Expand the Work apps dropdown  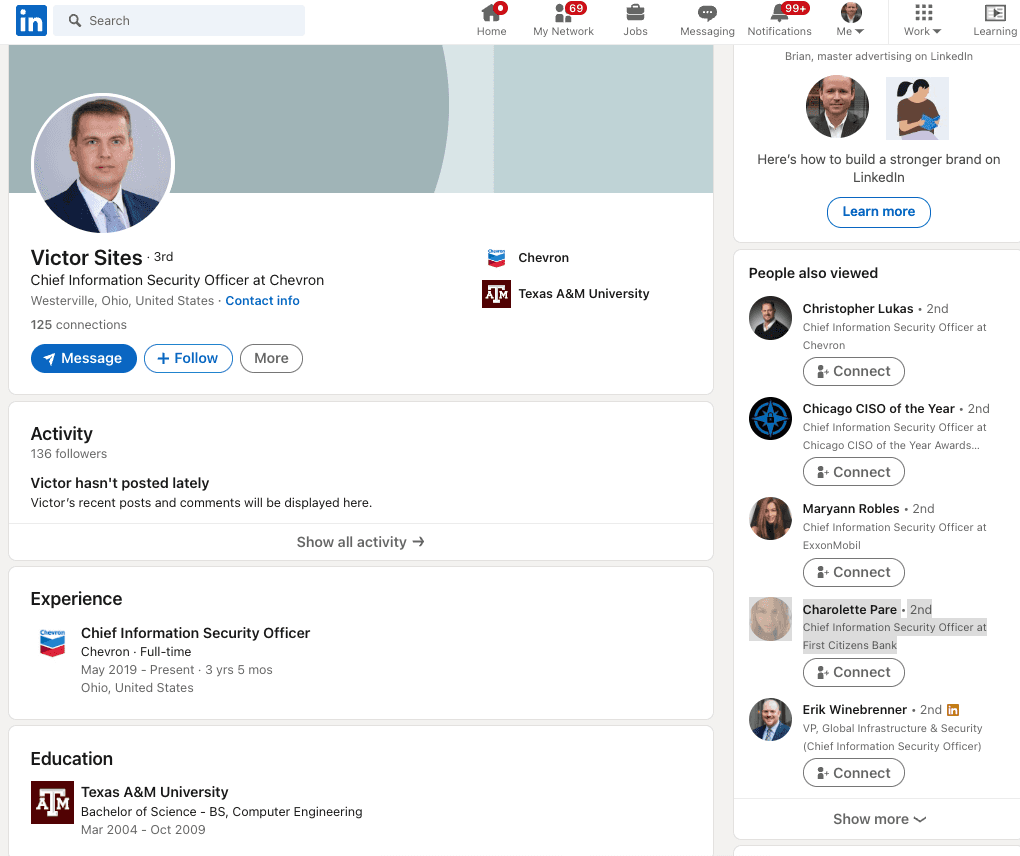click(x=922, y=20)
